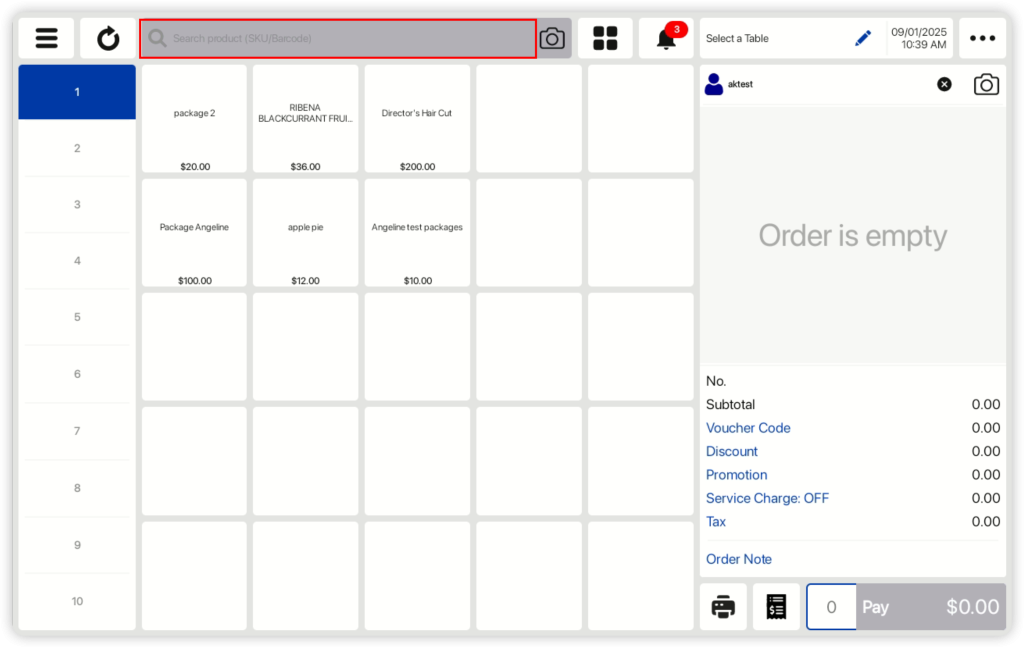Open the Promotion link
Image resolution: width=1024 pixels, height=648 pixels.
[x=736, y=475]
